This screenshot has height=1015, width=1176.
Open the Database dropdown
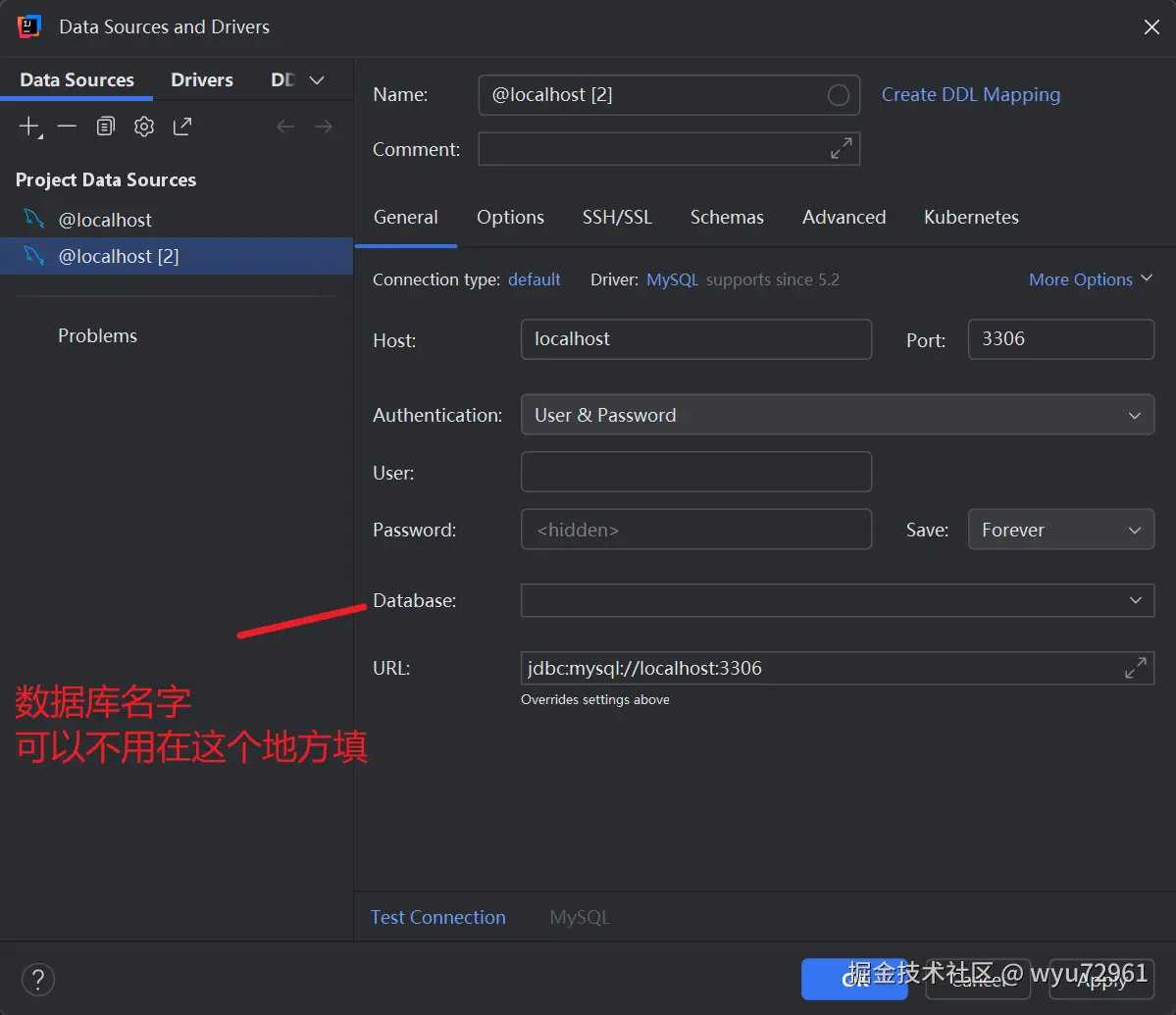point(837,600)
